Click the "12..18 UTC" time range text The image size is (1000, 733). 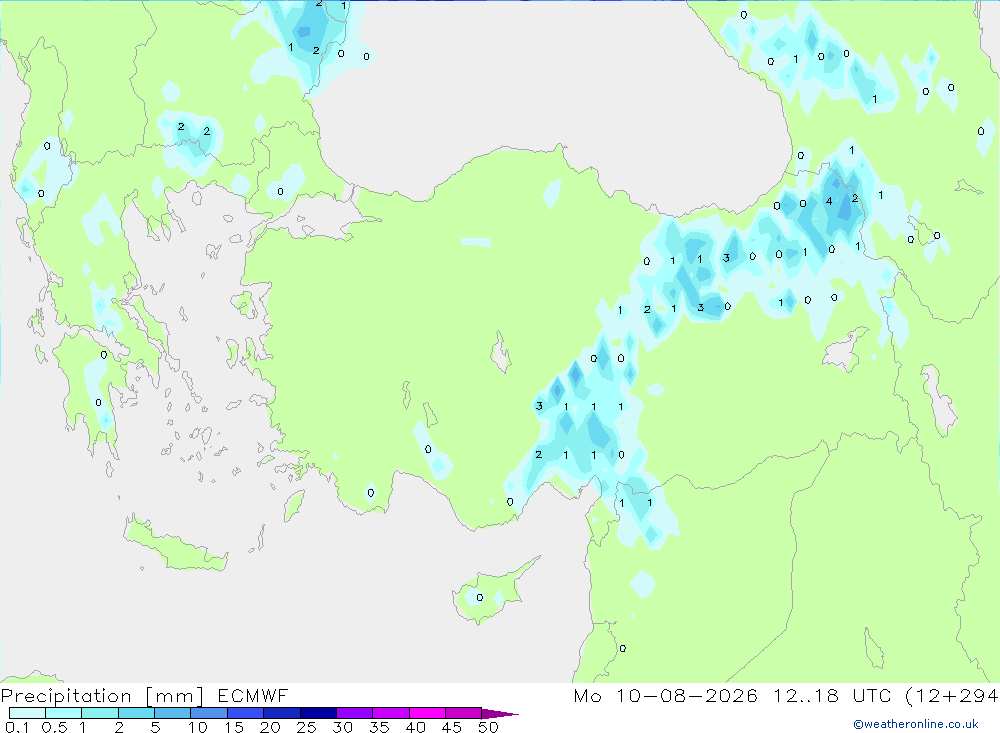pyautogui.click(x=832, y=695)
